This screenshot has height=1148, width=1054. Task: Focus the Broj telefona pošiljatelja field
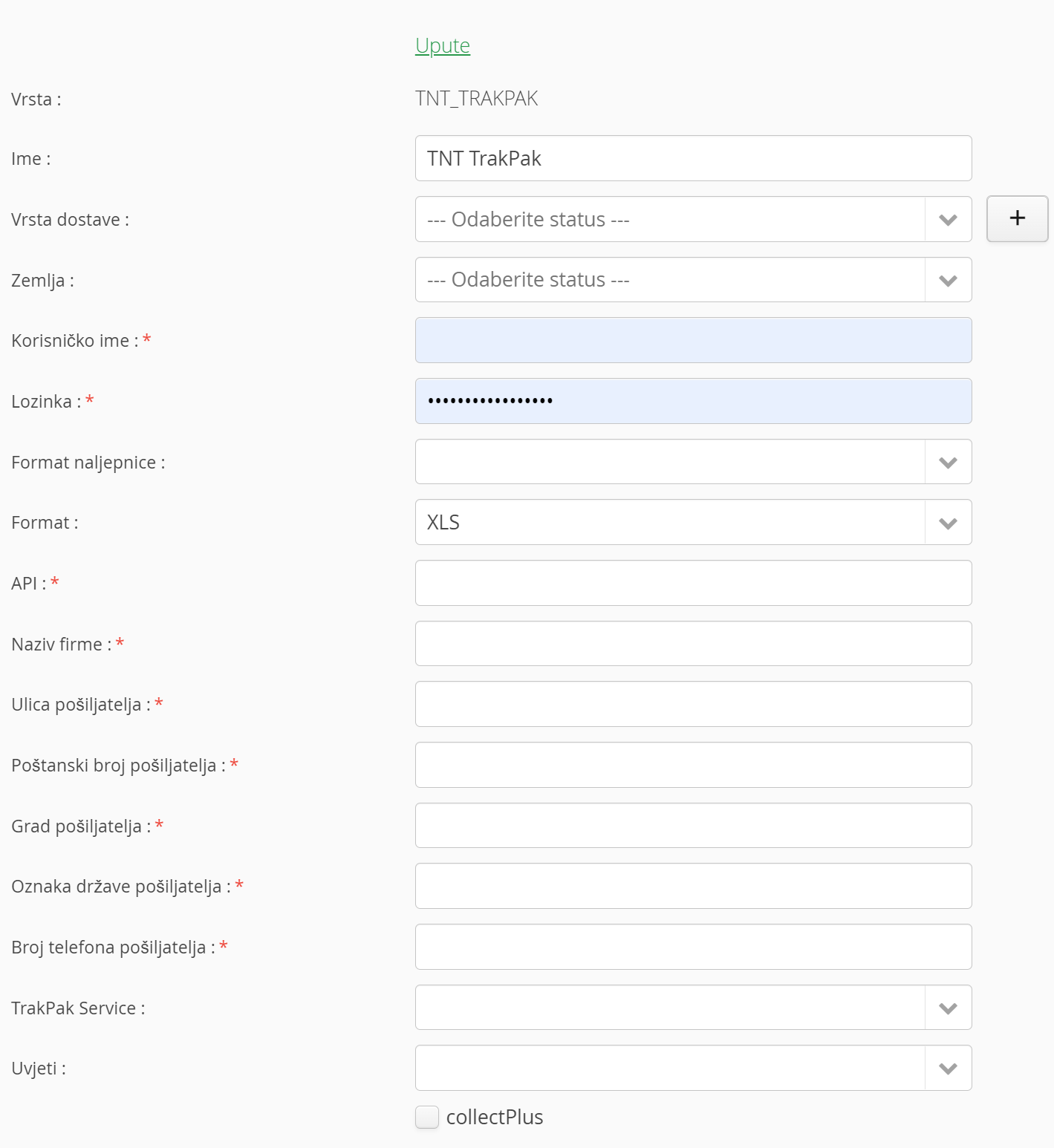tap(693, 947)
